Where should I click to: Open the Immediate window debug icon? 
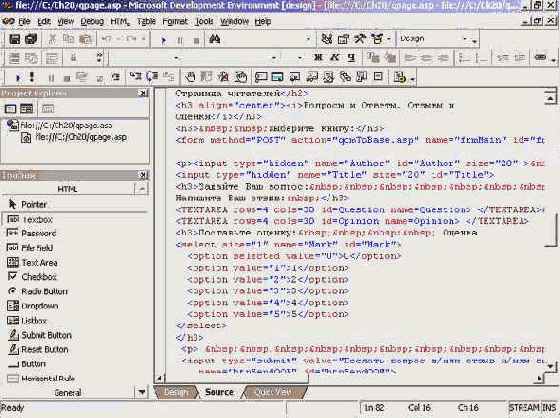point(261,76)
